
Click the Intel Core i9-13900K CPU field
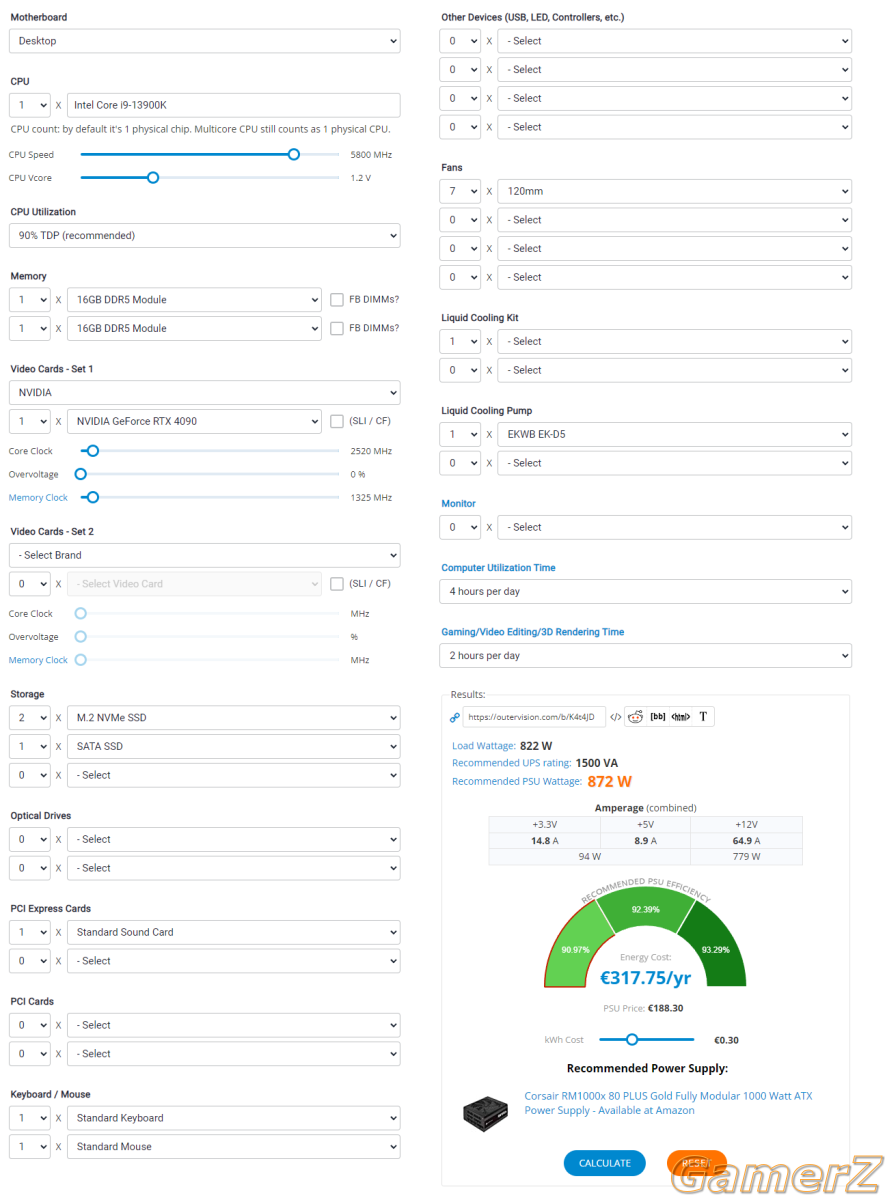pos(233,105)
